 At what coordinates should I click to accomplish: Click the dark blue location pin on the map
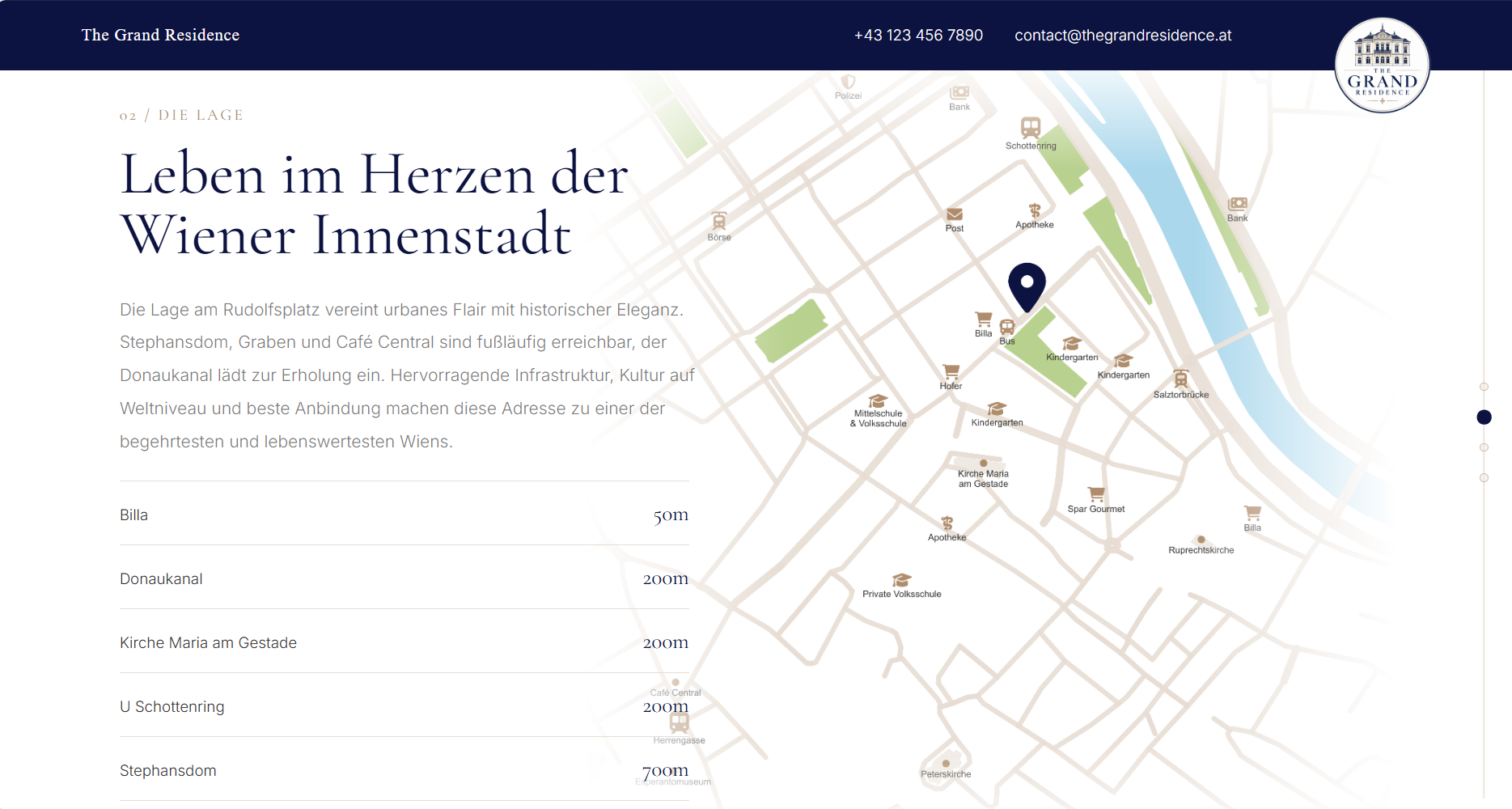pos(1027,287)
